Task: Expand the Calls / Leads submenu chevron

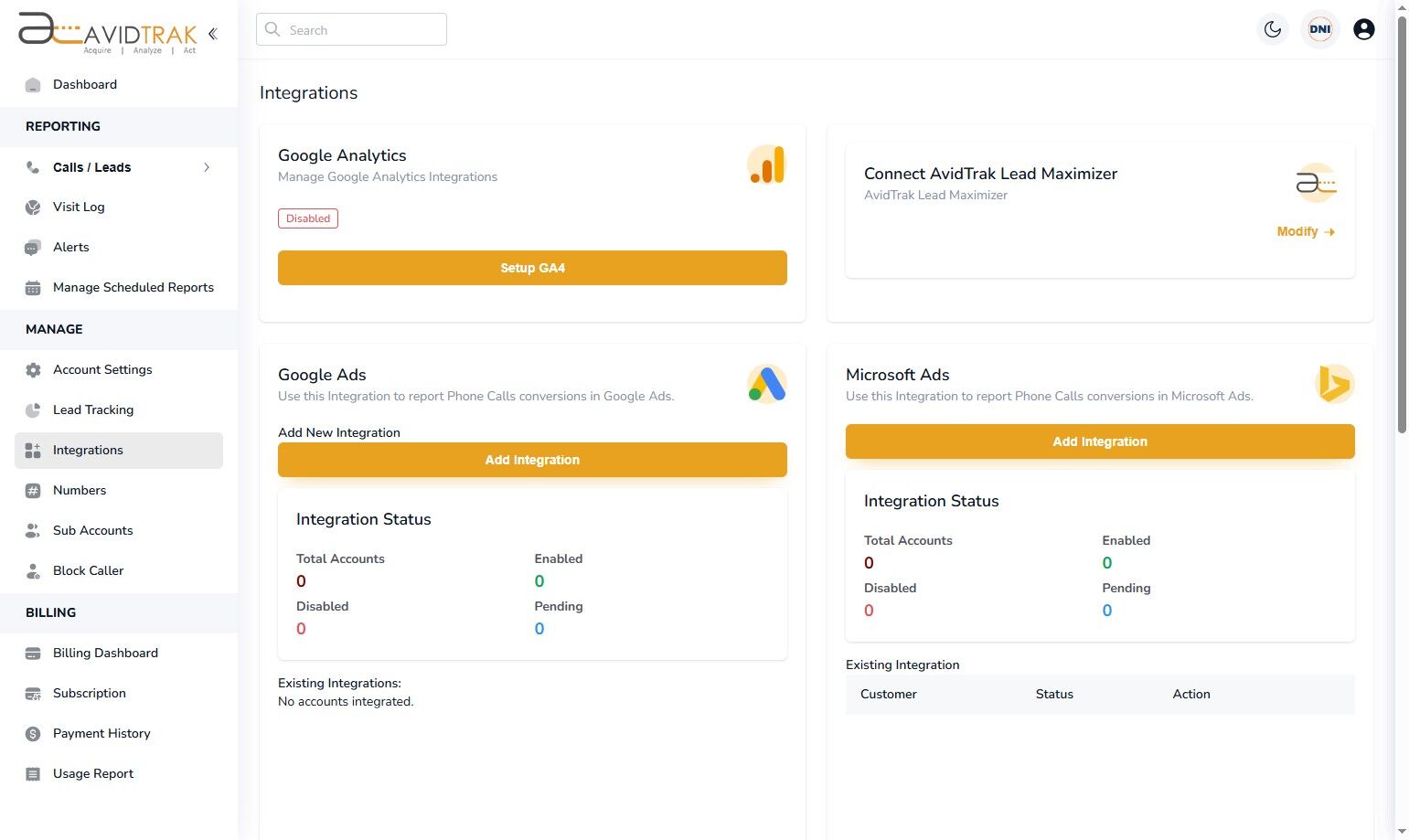Action: (207, 167)
